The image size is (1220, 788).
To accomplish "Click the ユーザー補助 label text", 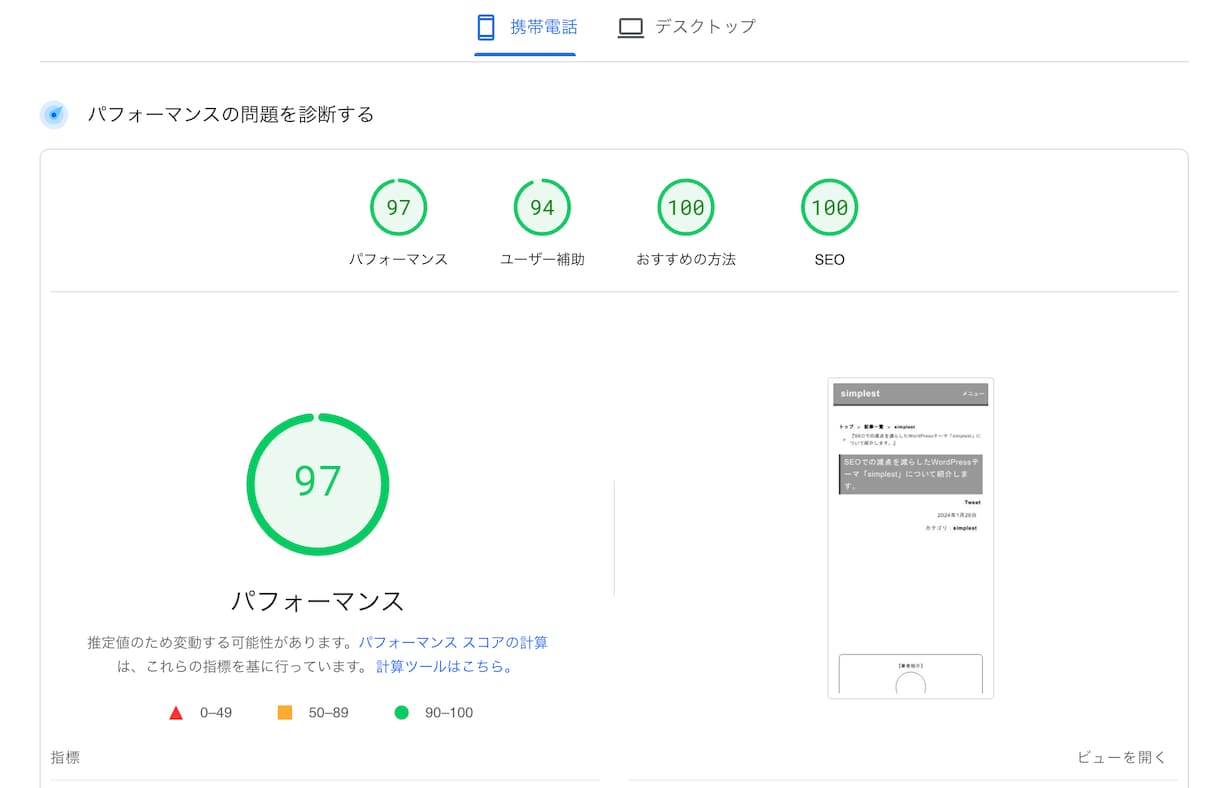I will [x=542, y=259].
